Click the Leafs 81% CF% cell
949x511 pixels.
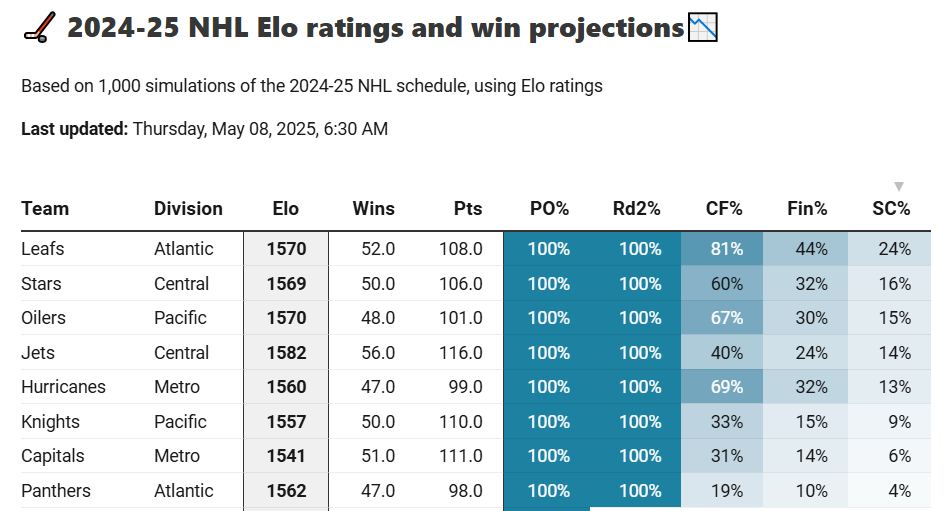click(726, 249)
